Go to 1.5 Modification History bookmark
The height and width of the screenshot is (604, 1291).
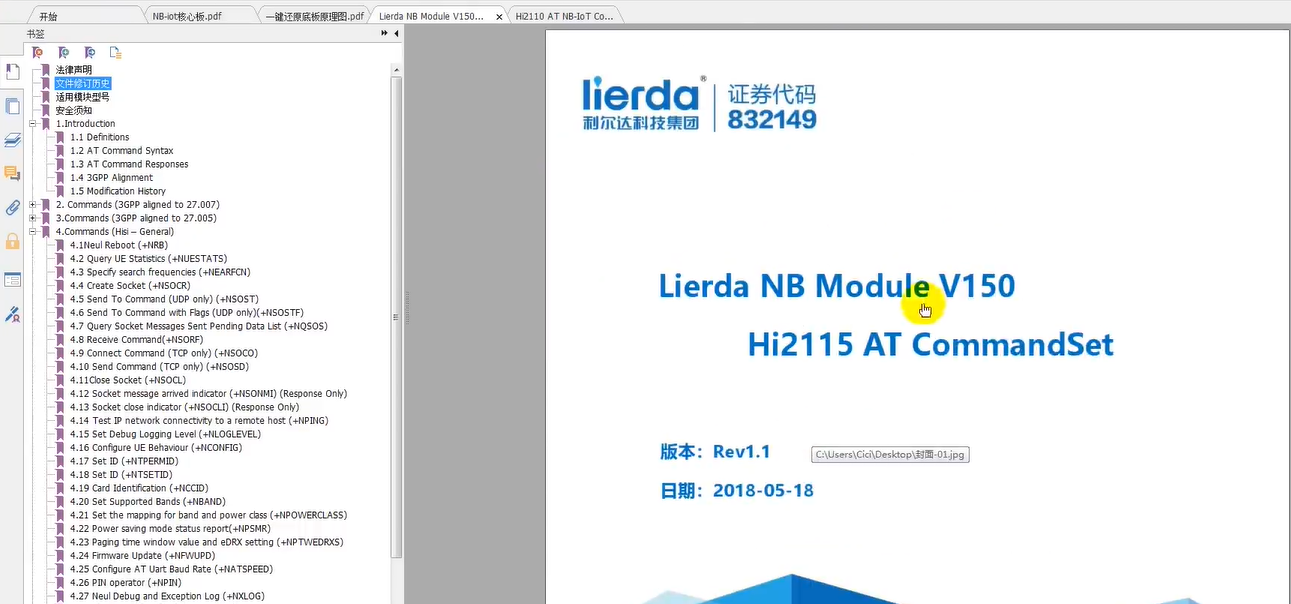tap(118, 191)
